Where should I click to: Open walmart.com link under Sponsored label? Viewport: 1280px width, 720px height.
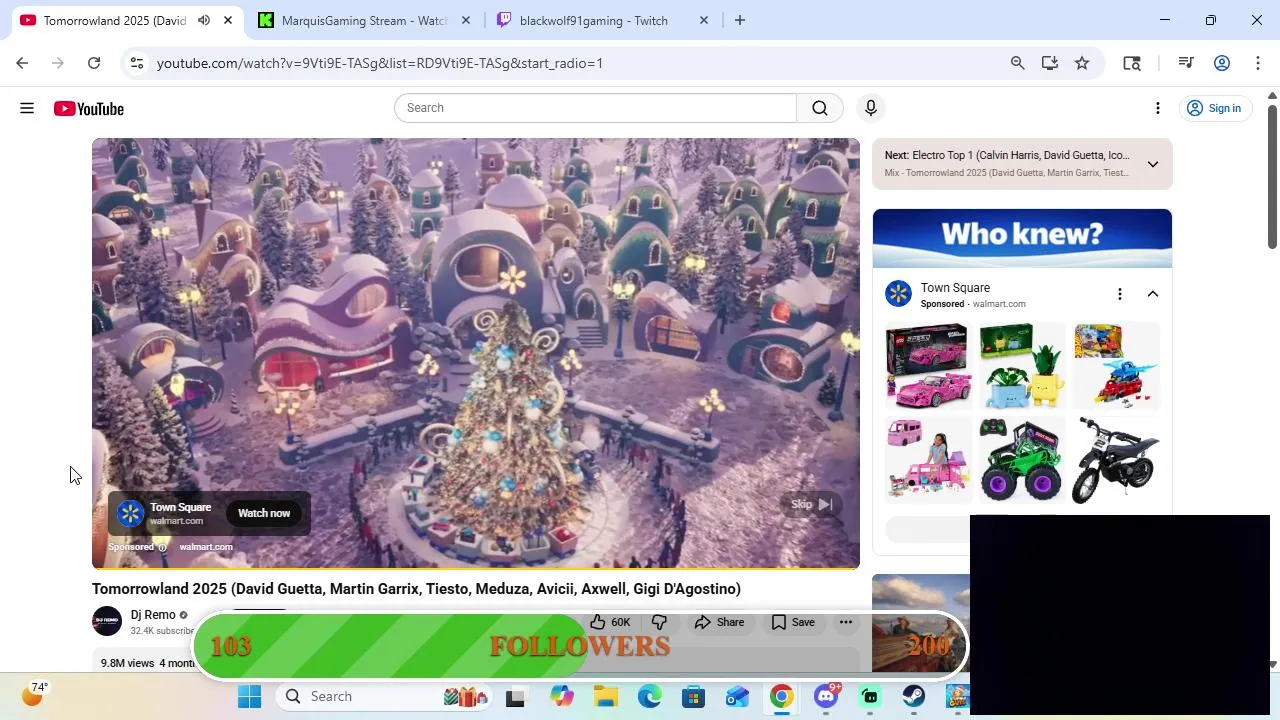tap(206, 547)
